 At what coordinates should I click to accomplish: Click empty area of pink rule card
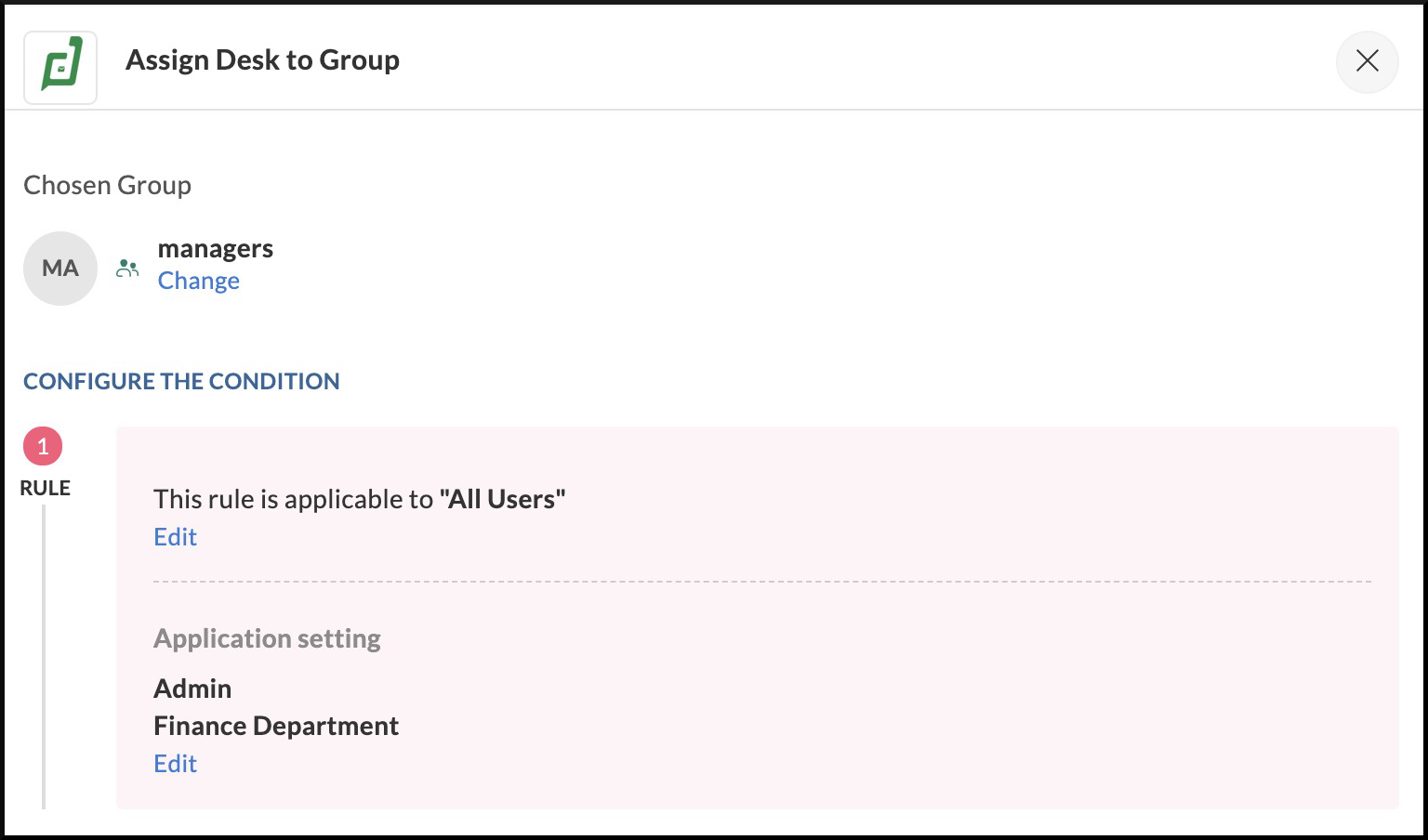point(930,706)
